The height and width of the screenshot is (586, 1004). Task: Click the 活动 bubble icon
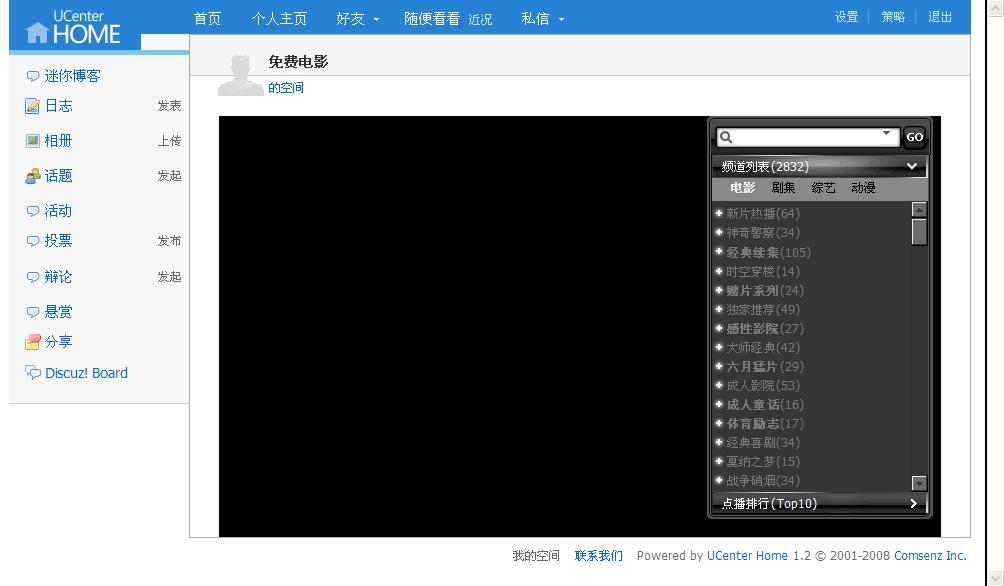point(33,211)
